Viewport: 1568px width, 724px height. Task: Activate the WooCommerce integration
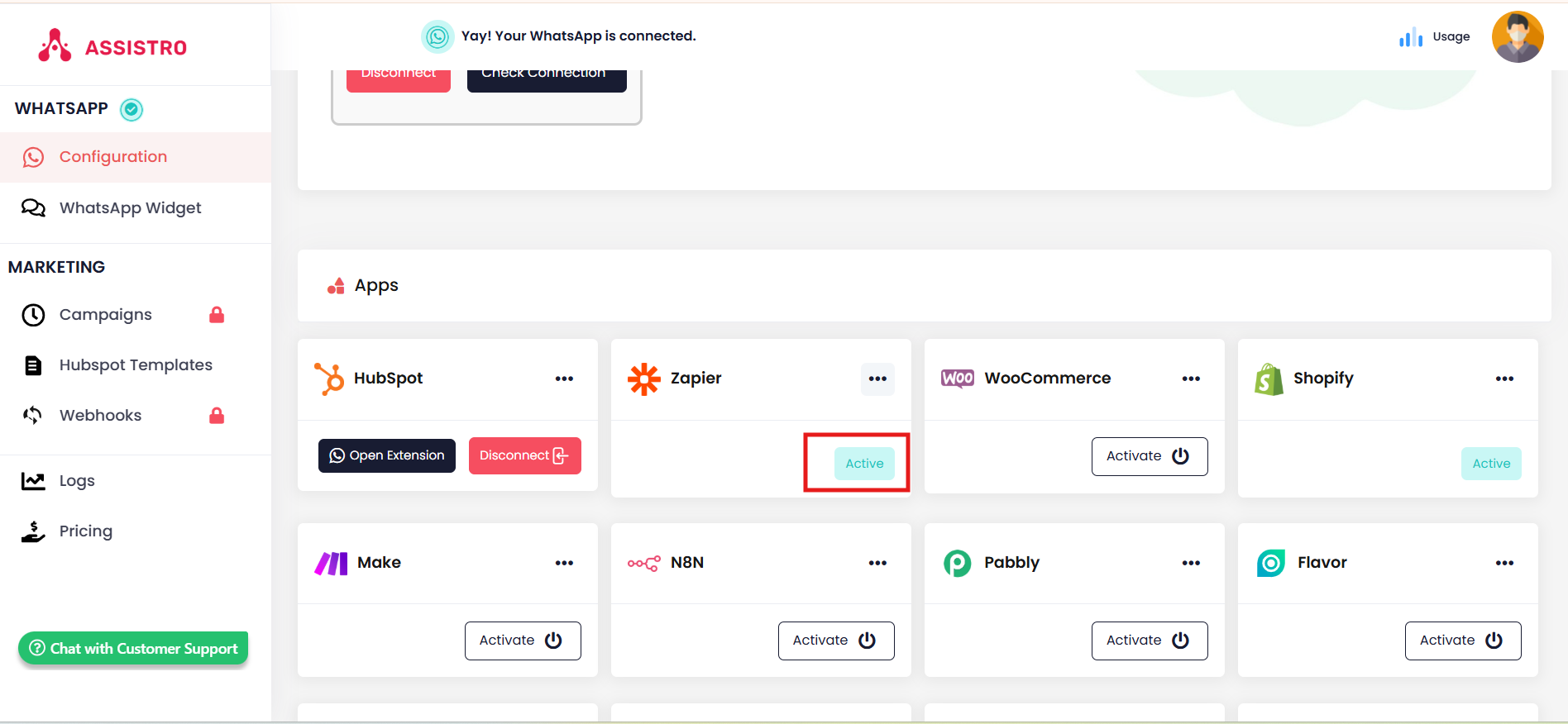(x=1149, y=456)
